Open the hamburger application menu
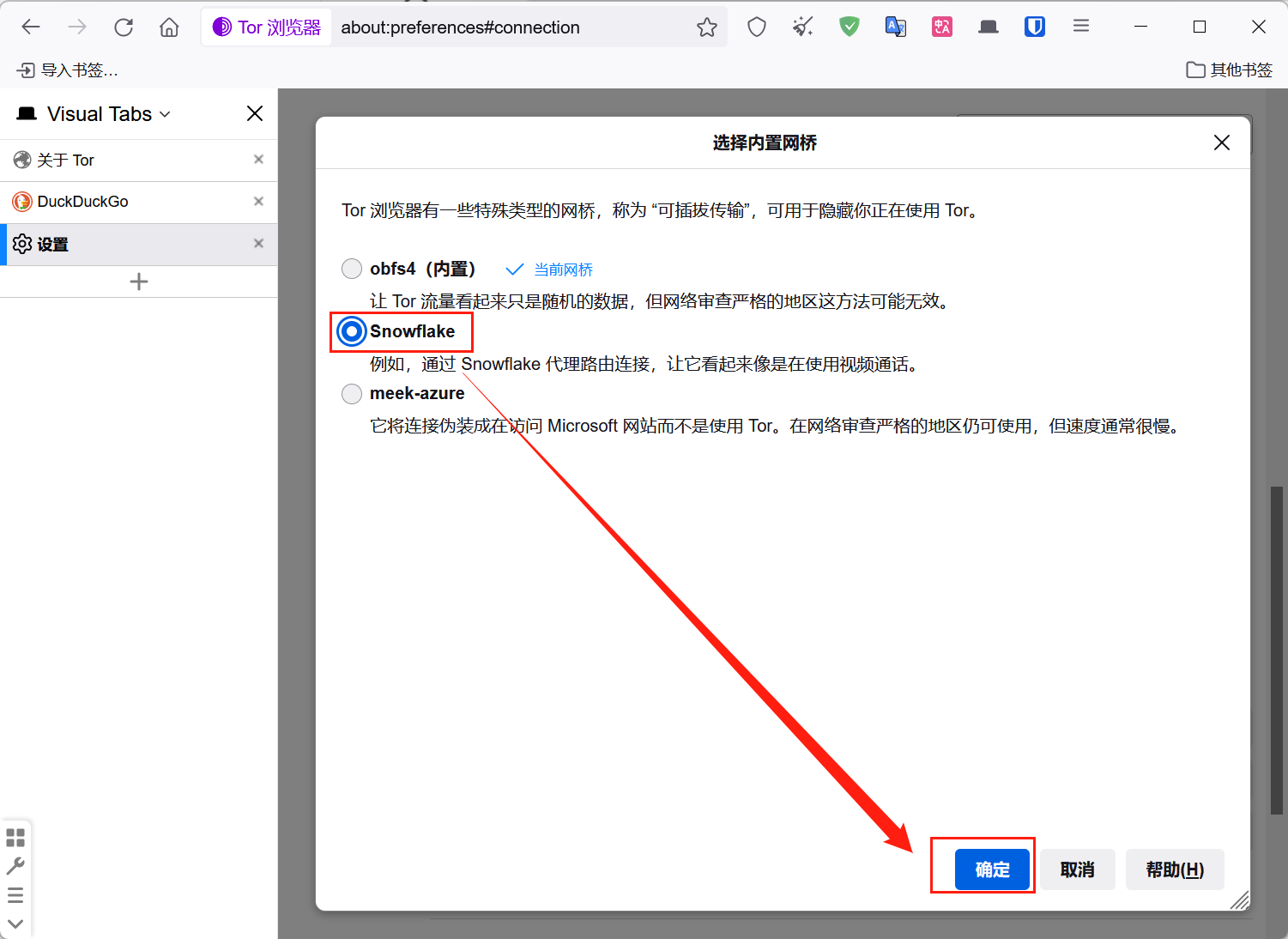The image size is (1288, 939). point(1081,27)
